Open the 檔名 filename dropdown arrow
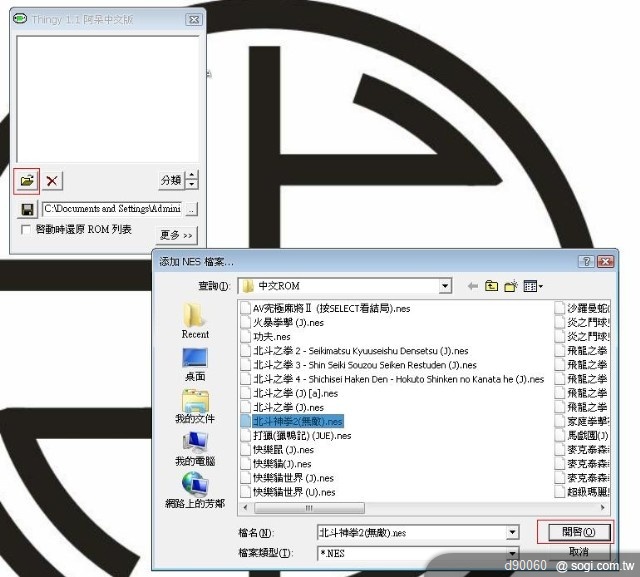The width and height of the screenshot is (640, 577). click(512, 533)
